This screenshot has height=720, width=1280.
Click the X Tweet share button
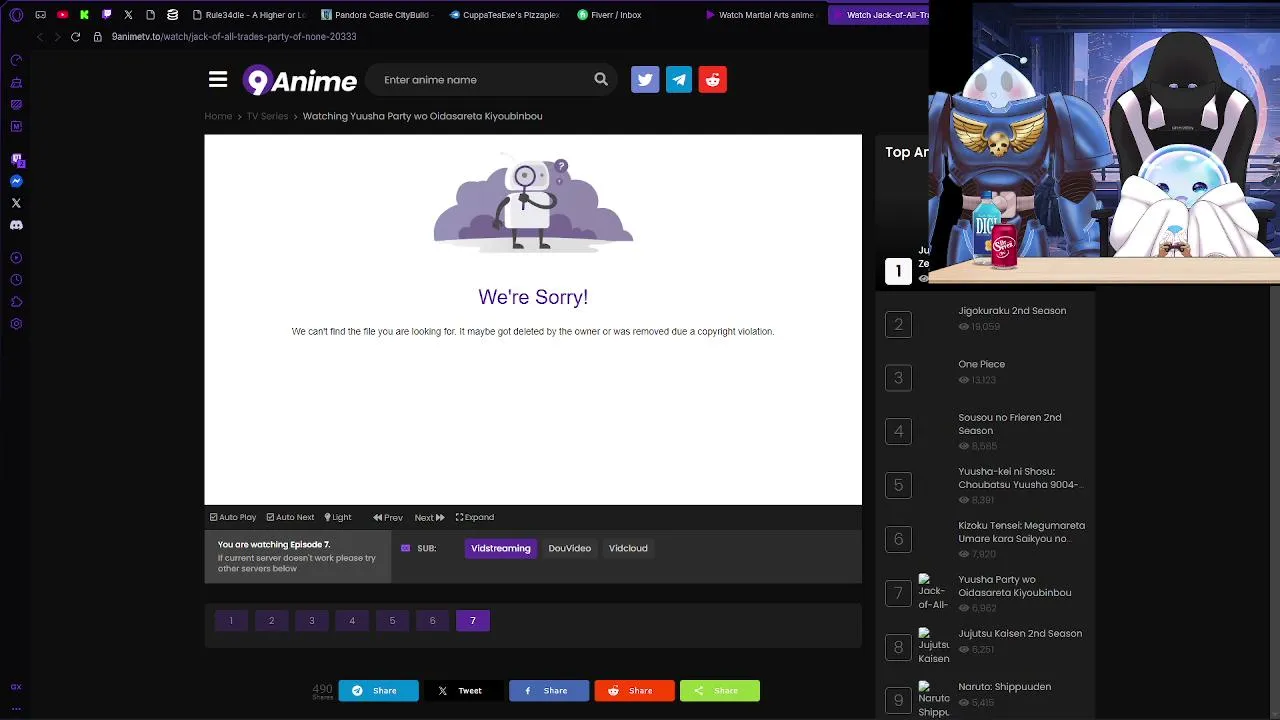point(464,691)
